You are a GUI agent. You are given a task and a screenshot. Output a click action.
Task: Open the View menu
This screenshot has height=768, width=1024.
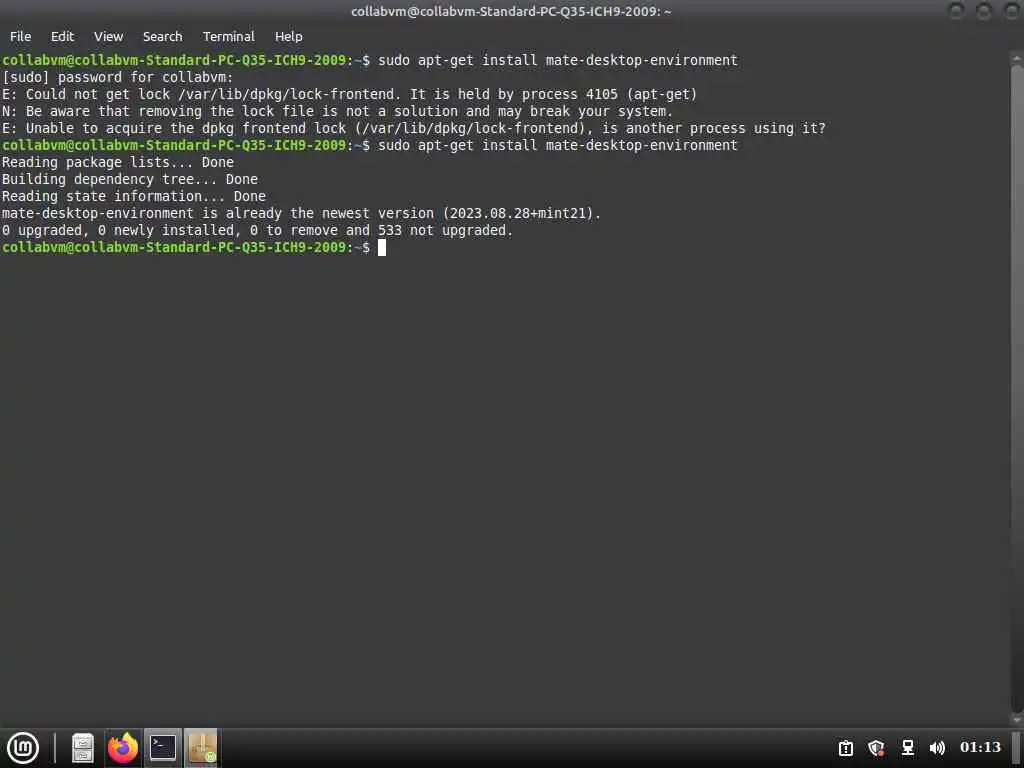(108, 37)
